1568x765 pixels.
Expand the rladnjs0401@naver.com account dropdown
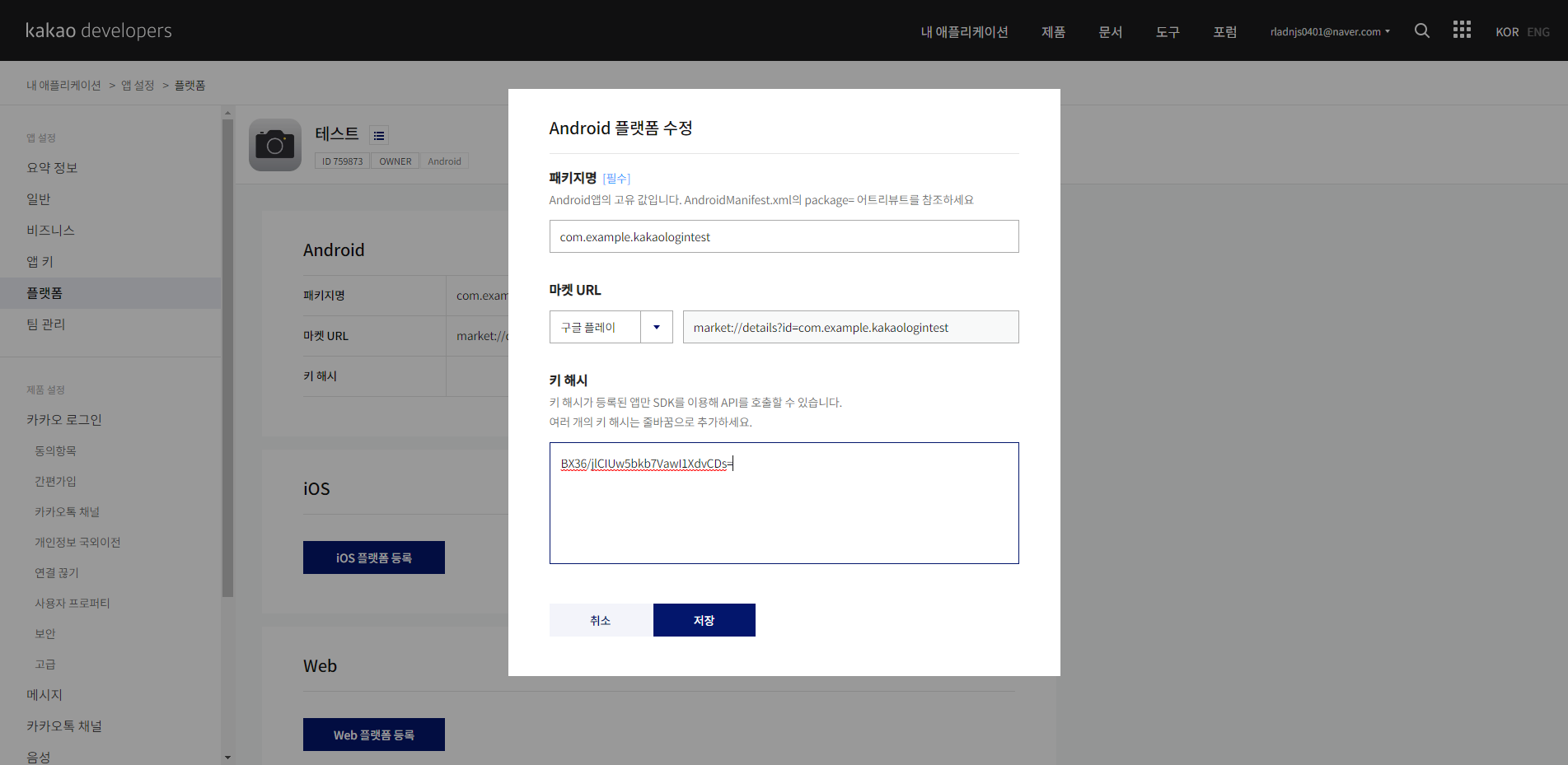coord(1330,31)
